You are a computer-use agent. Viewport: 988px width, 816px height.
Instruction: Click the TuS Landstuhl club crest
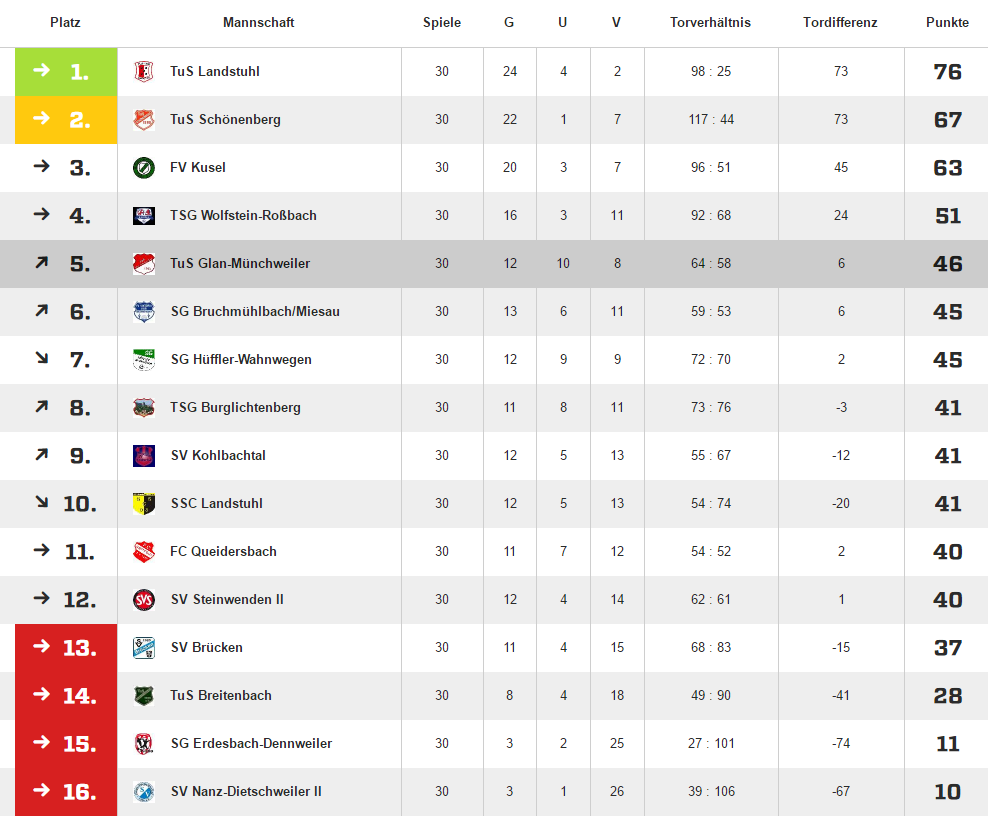(x=144, y=71)
